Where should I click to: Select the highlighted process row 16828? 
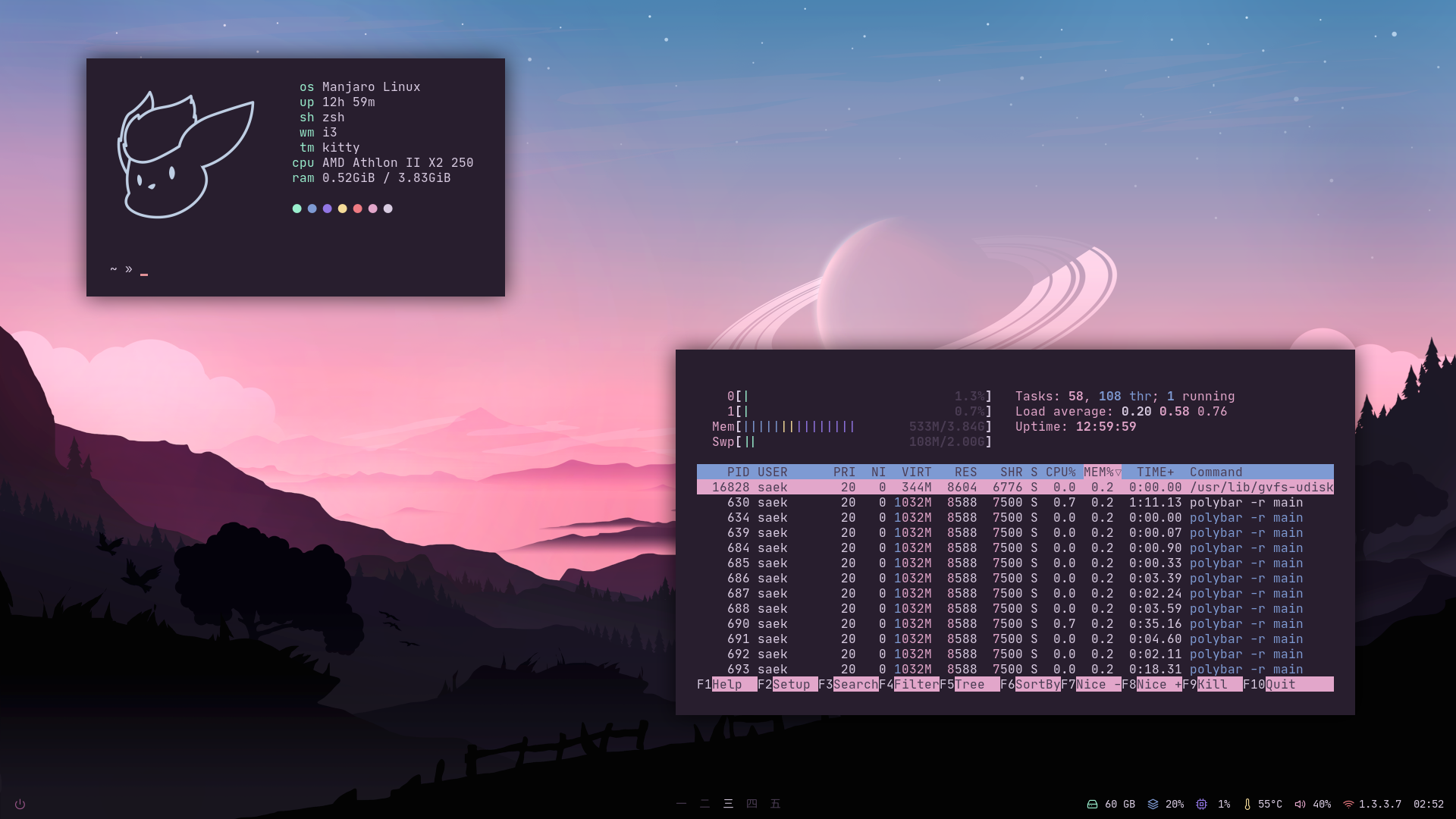click(x=1015, y=488)
